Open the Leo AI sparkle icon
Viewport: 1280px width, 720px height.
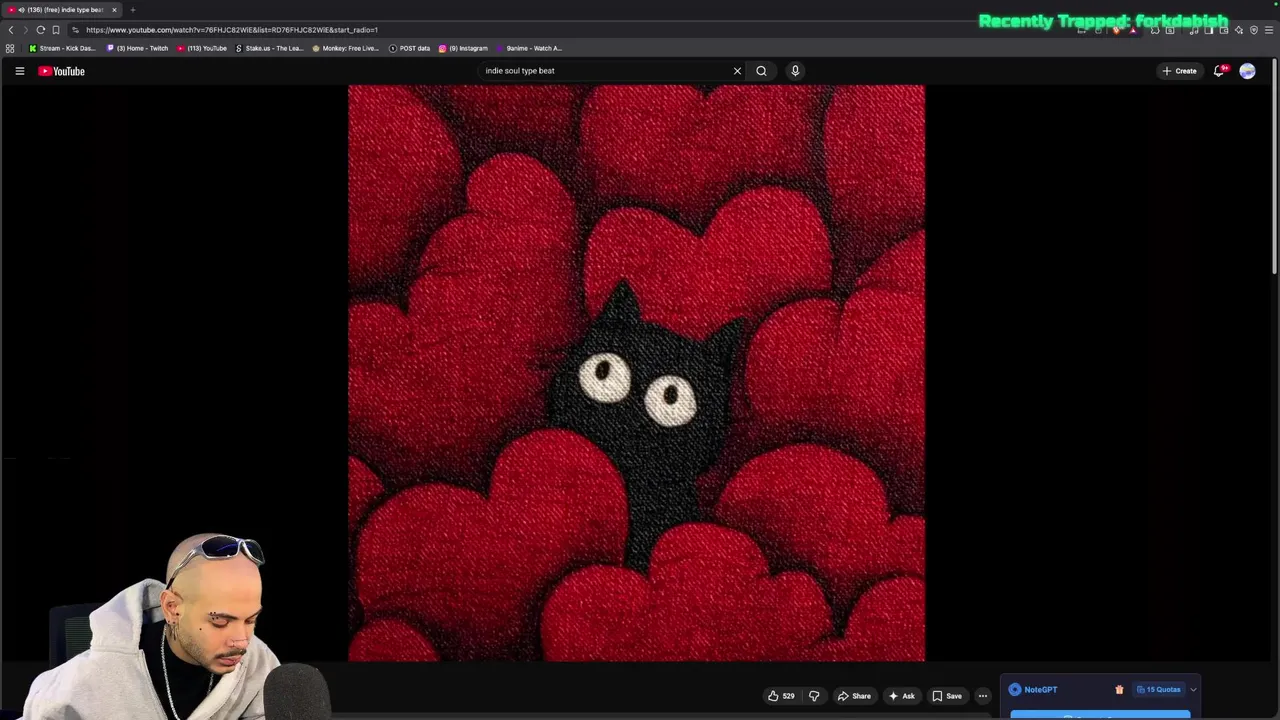[1239, 31]
